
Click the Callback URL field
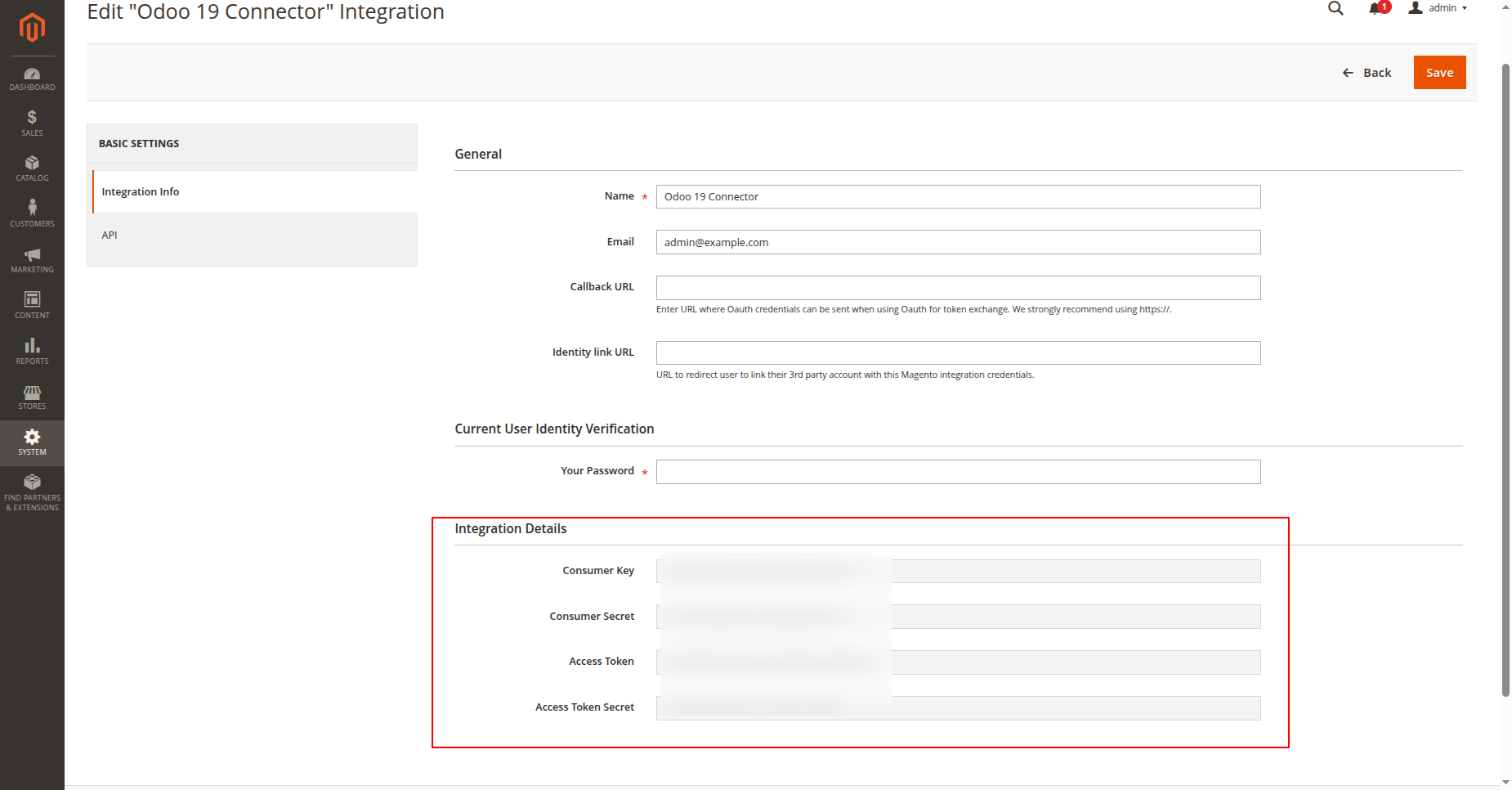pos(958,288)
